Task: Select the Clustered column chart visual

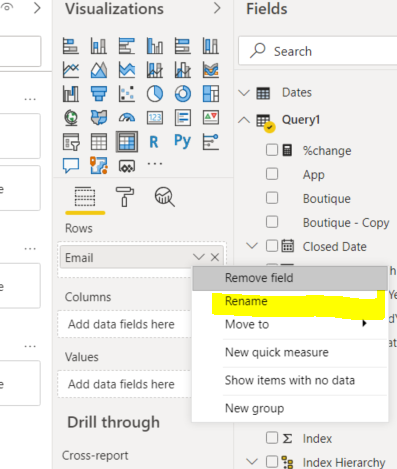Action: pos(155,46)
